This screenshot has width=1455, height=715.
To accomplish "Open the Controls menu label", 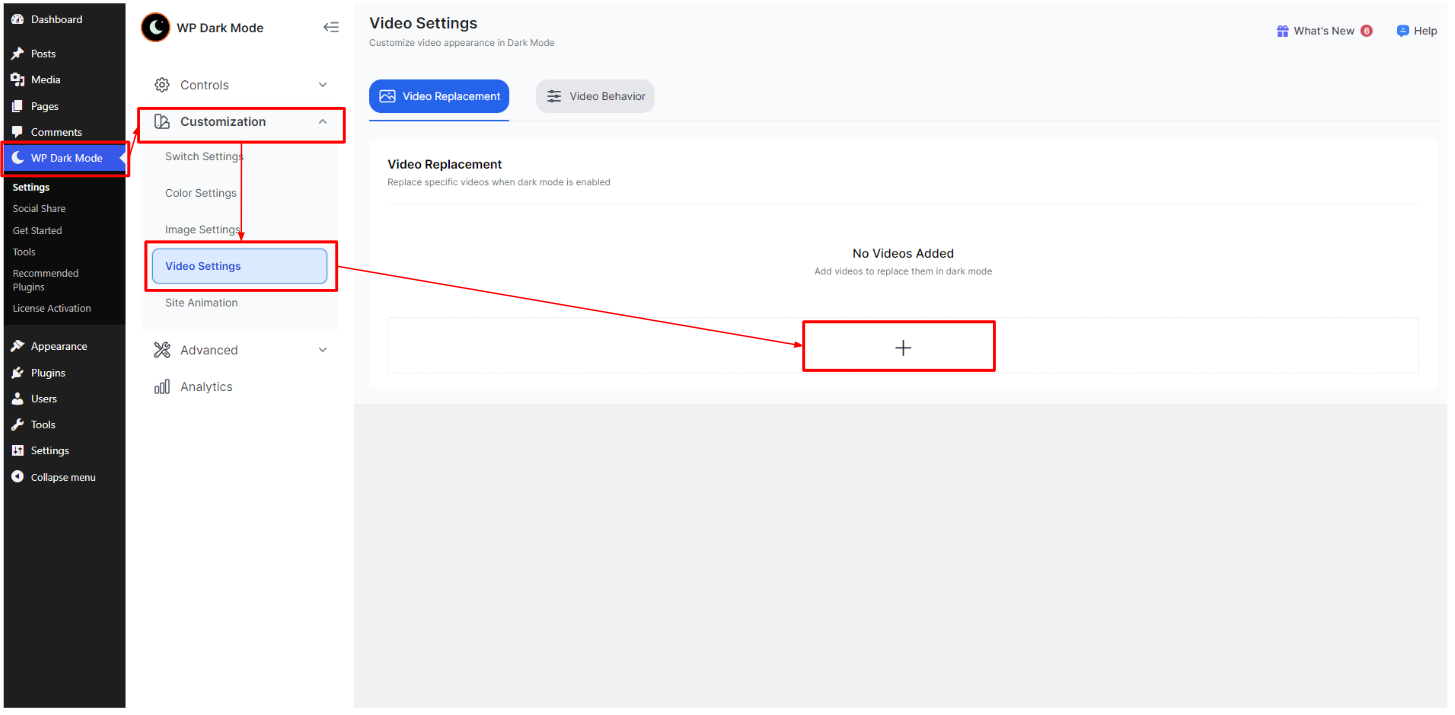I will [204, 85].
